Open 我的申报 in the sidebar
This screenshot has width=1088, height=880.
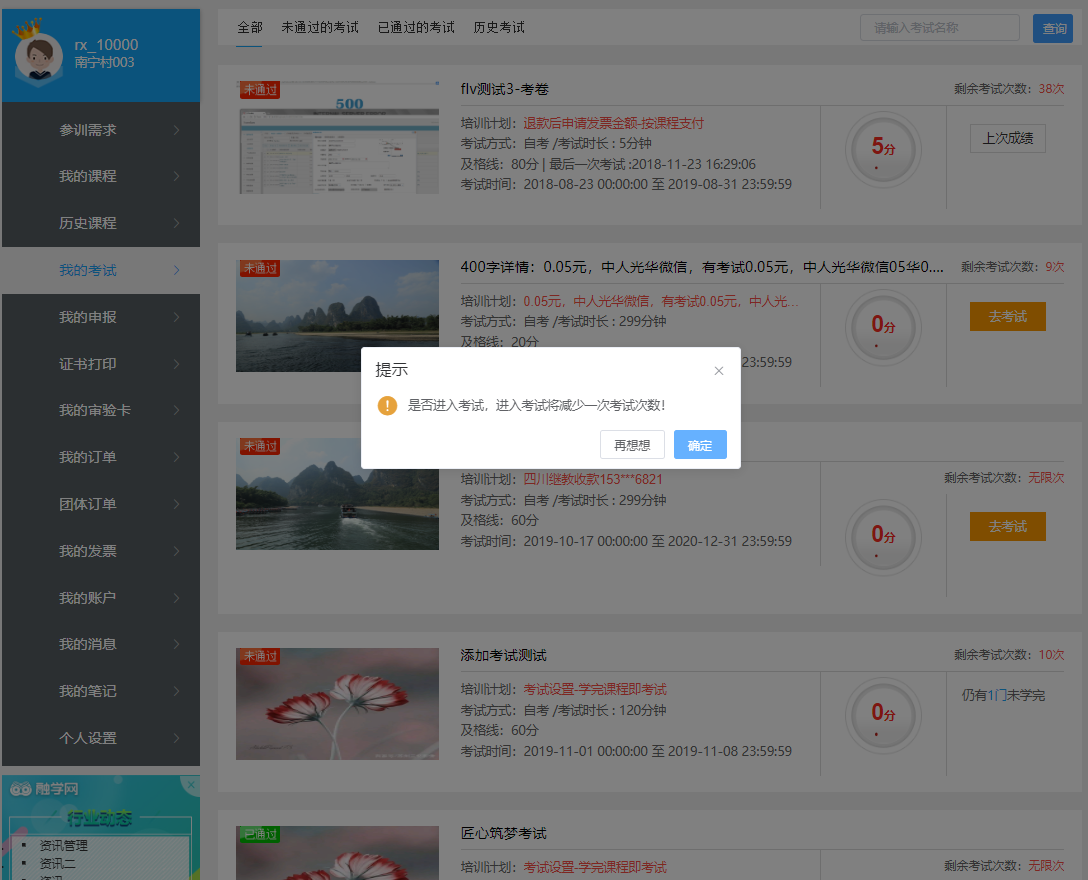101,317
